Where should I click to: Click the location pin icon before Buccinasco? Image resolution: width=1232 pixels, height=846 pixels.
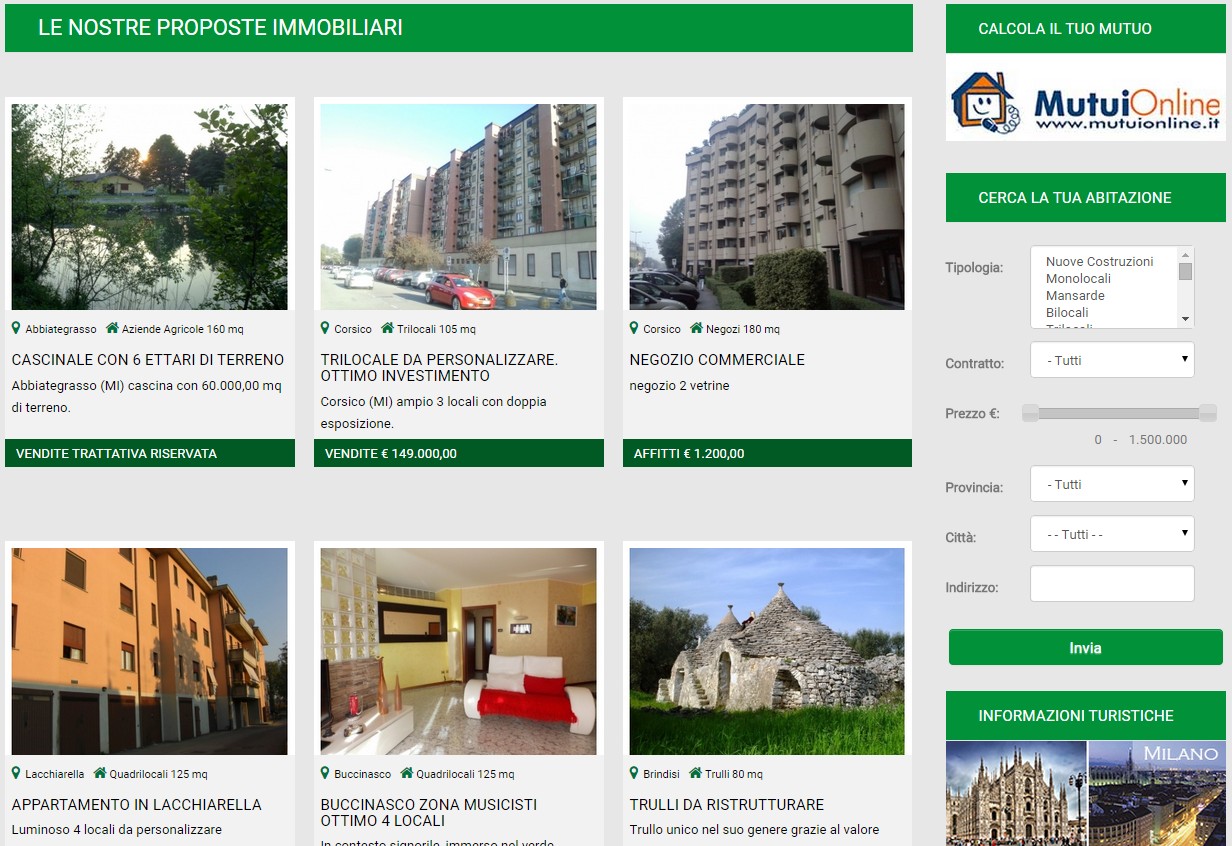[325, 773]
